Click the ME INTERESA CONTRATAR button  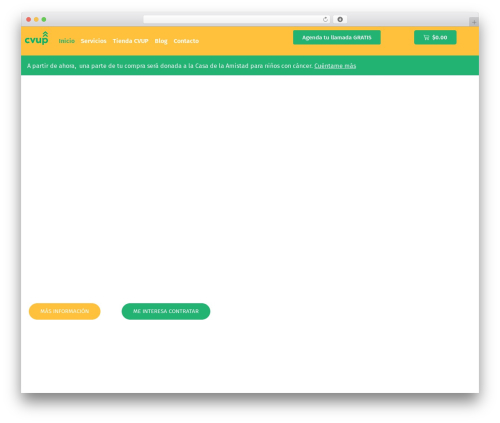pos(166,311)
